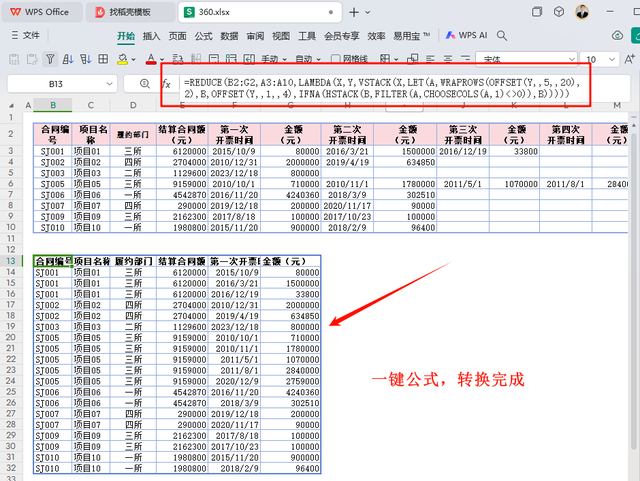Click the freeze panes icon
Viewport: 640px width, 481px height.
(x=384, y=59)
